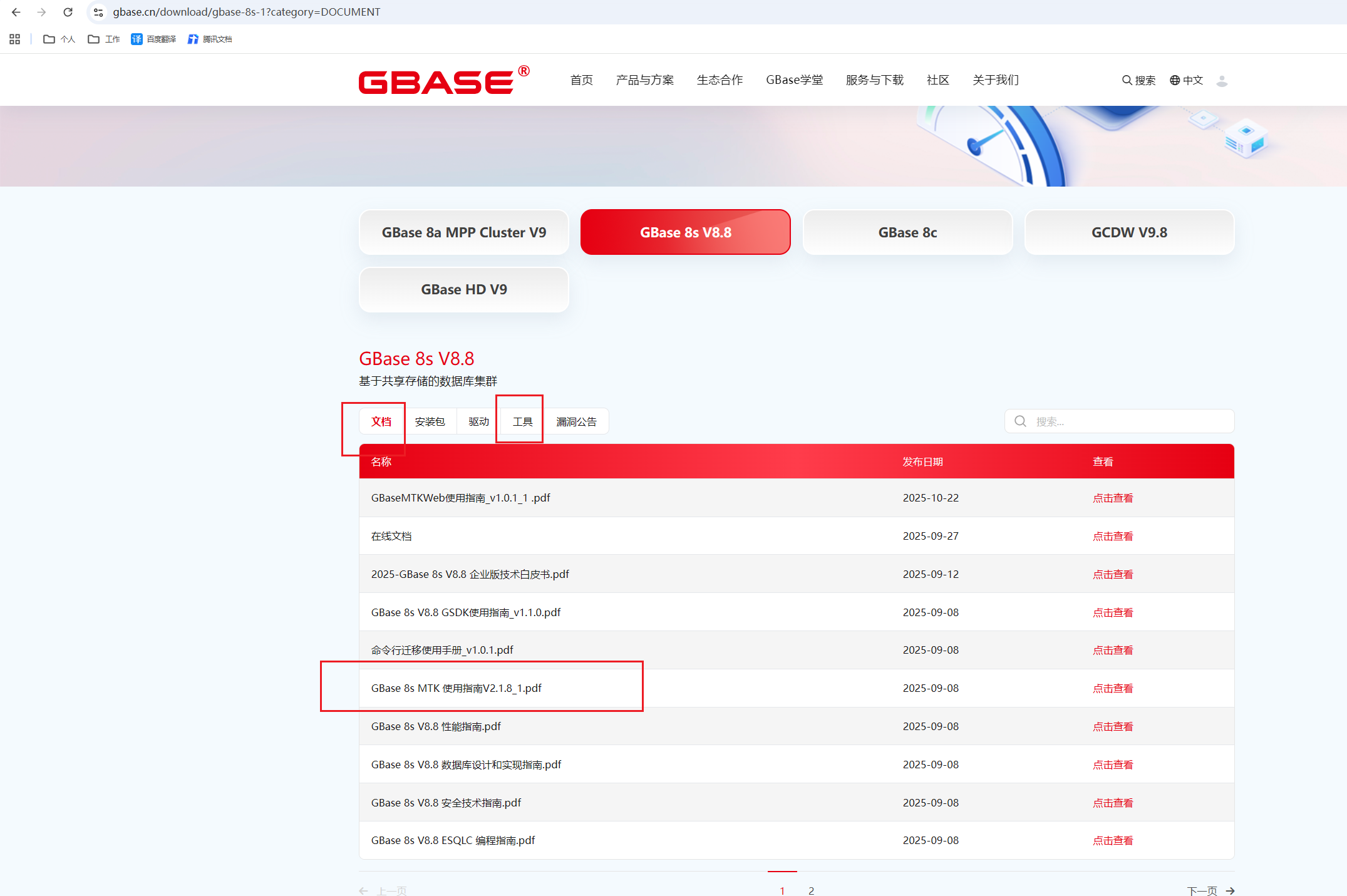
Task: Click the apps grid icon on bookmarks bar
Action: pyautogui.click(x=14, y=39)
